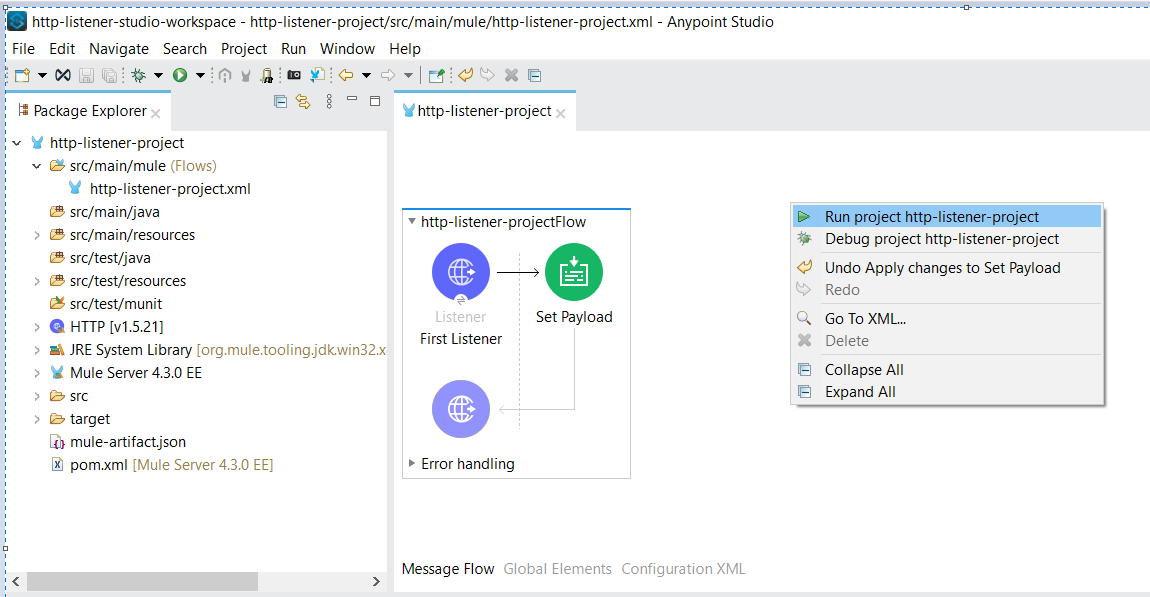Image resolution: width=1150 pixels, height=597 pixels.
Task: Click the yellow Undo toolbar icon
Action: (465, 75)
